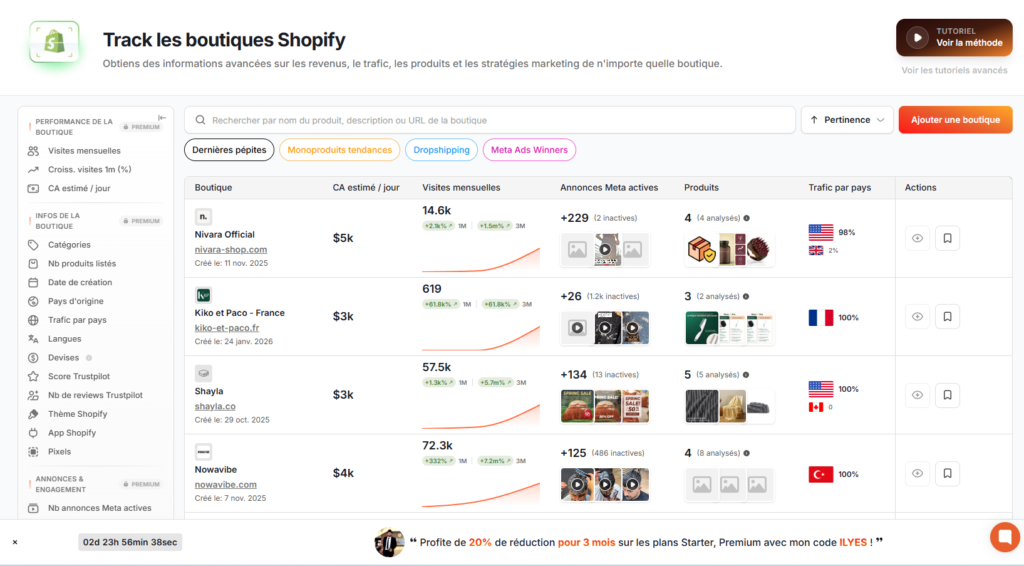The height and width of the screenshot is (566, 1024).
Task: Bookmark the Shayla store
Action: click(948, 395)
